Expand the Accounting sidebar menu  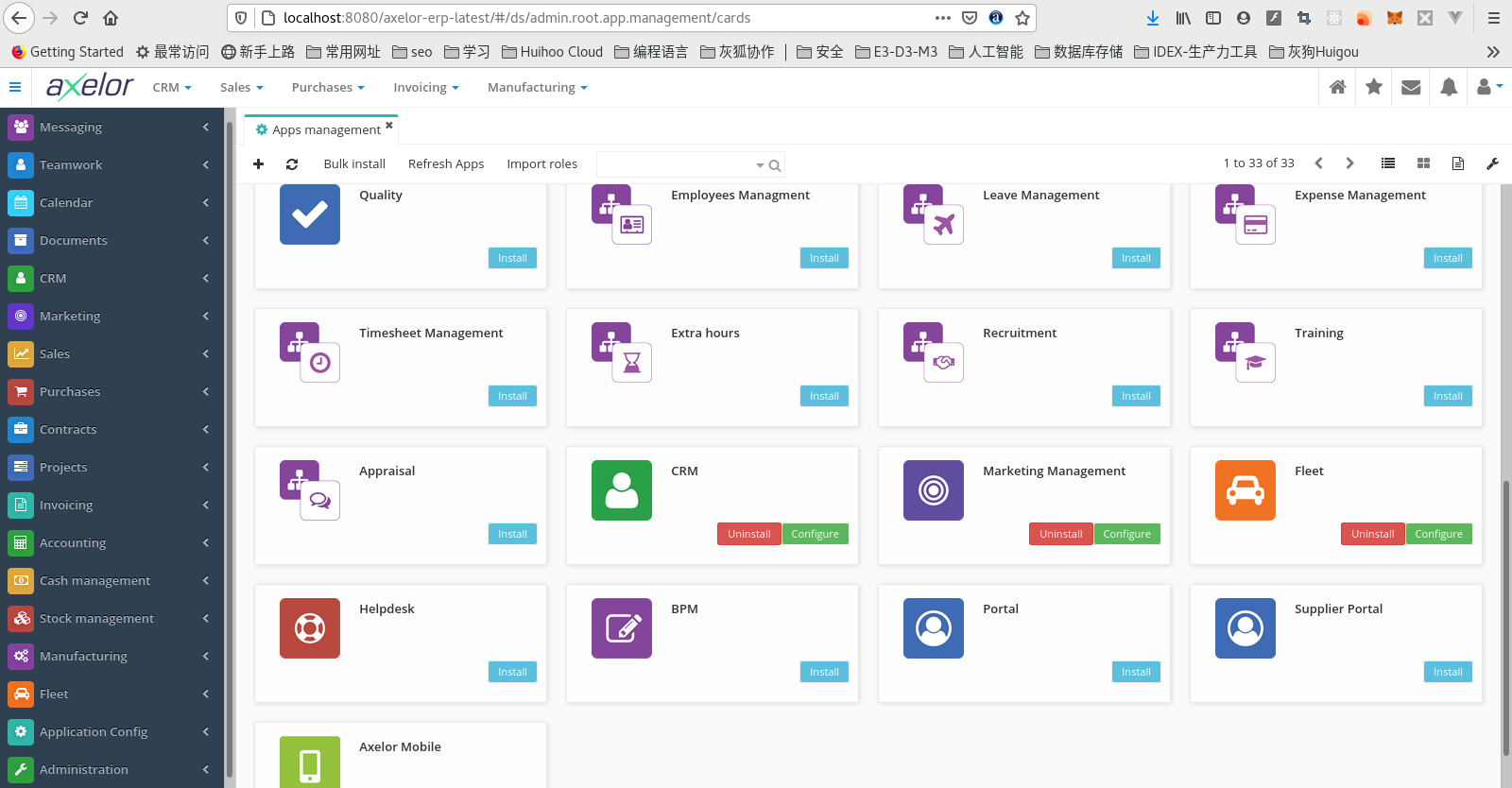(112, 542)
